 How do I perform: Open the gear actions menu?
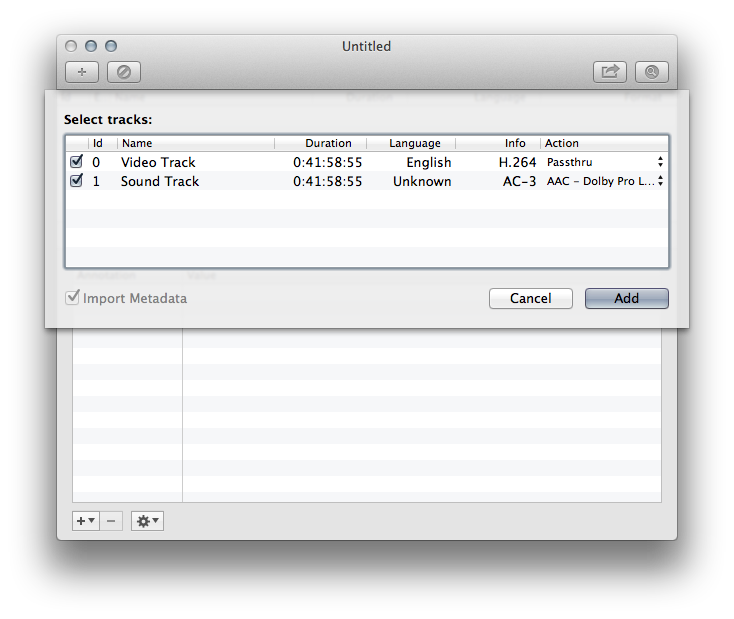(147, 521)
